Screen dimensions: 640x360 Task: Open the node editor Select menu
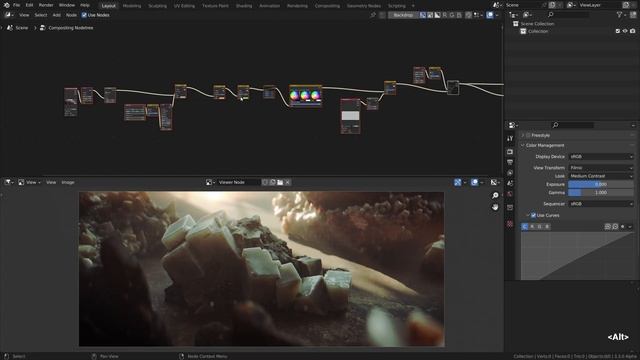[41, 15]
